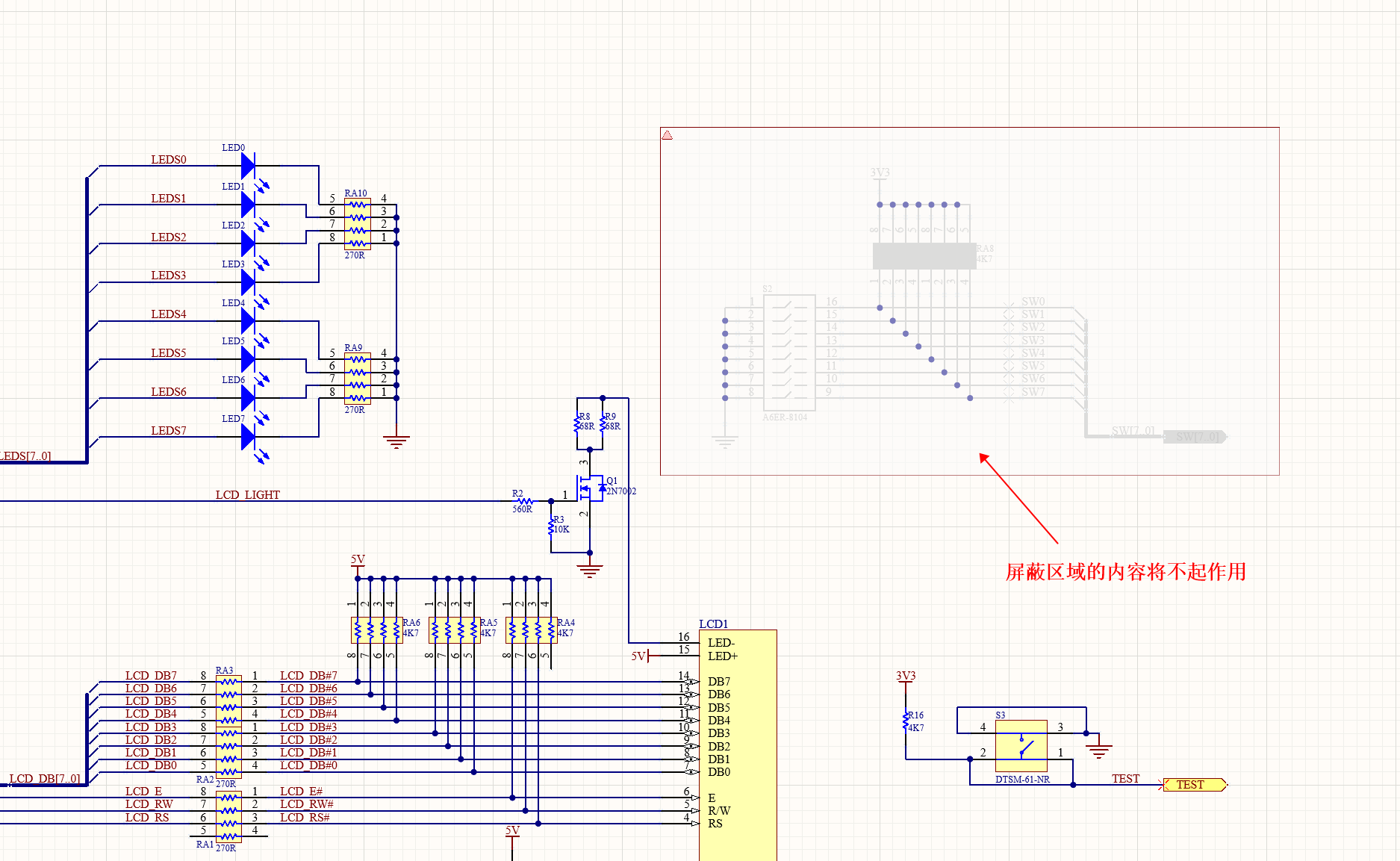Select the LCD_DB[7..0] bus label
Viewport: 1400px width, 861px height.
coord(45,778)
